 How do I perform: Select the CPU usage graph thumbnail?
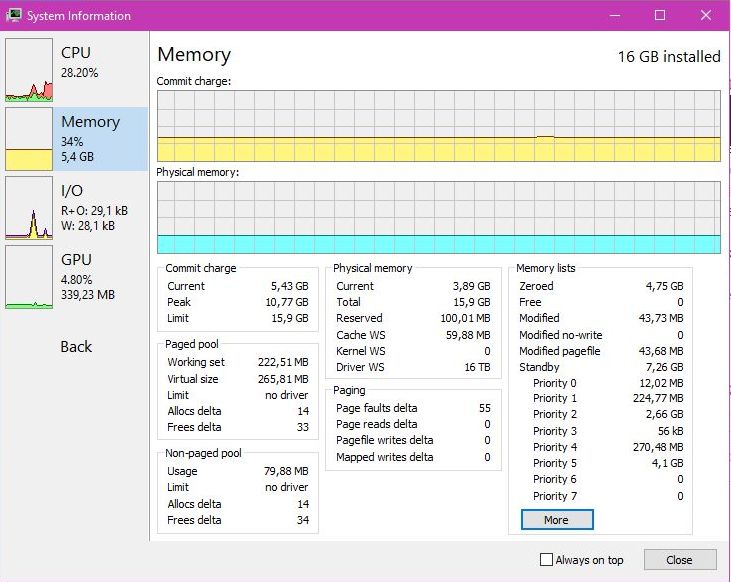point(28,71)
